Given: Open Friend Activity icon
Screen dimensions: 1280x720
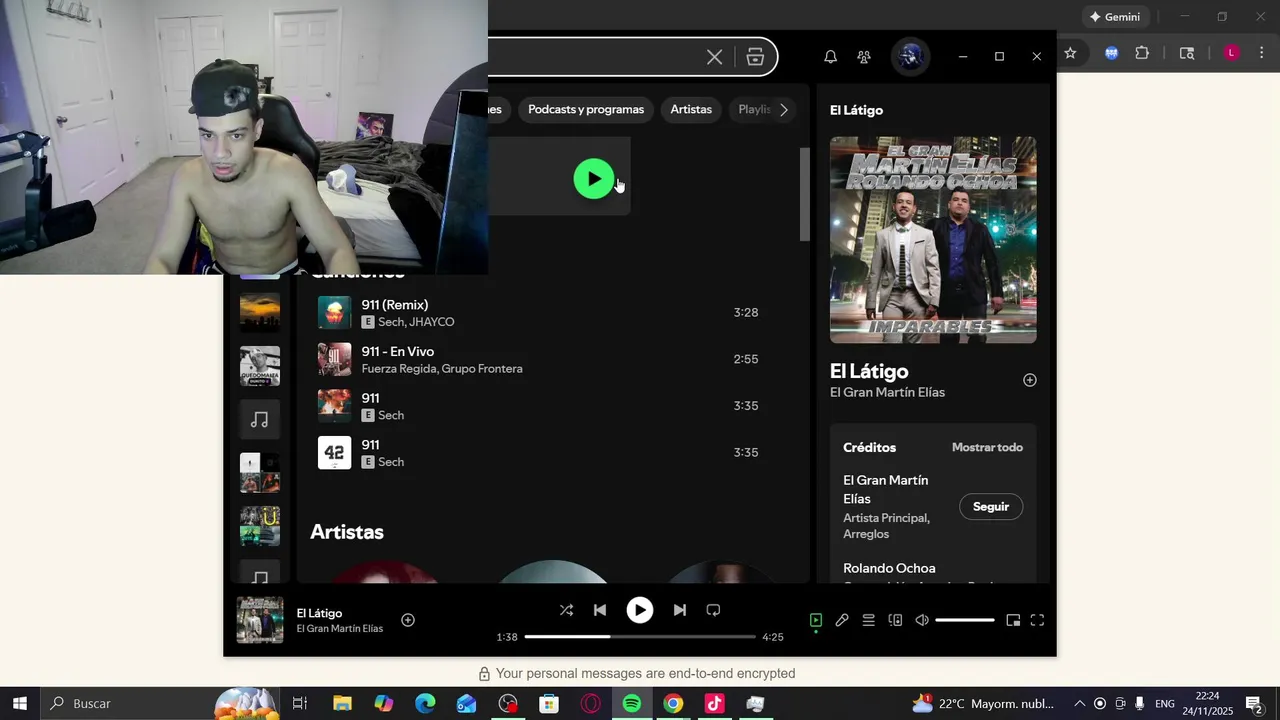Looking at the screenshot, I should pos(864,57).
